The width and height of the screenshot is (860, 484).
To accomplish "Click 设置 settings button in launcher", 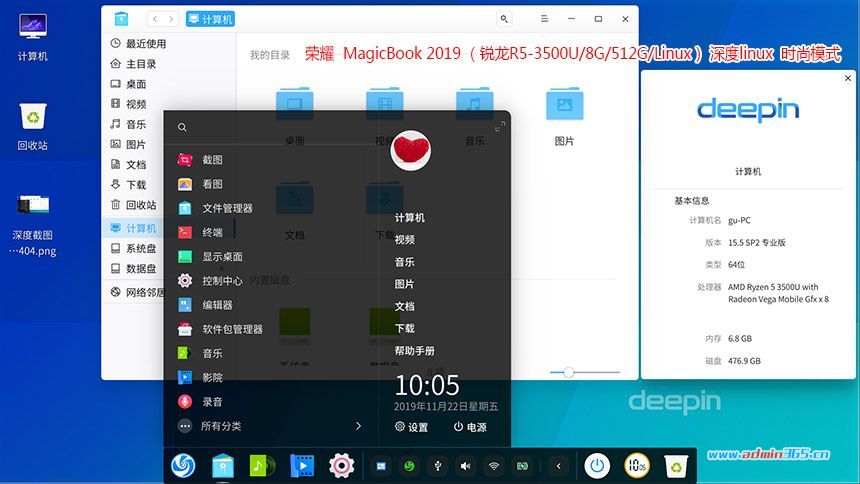I will point(411,427).
